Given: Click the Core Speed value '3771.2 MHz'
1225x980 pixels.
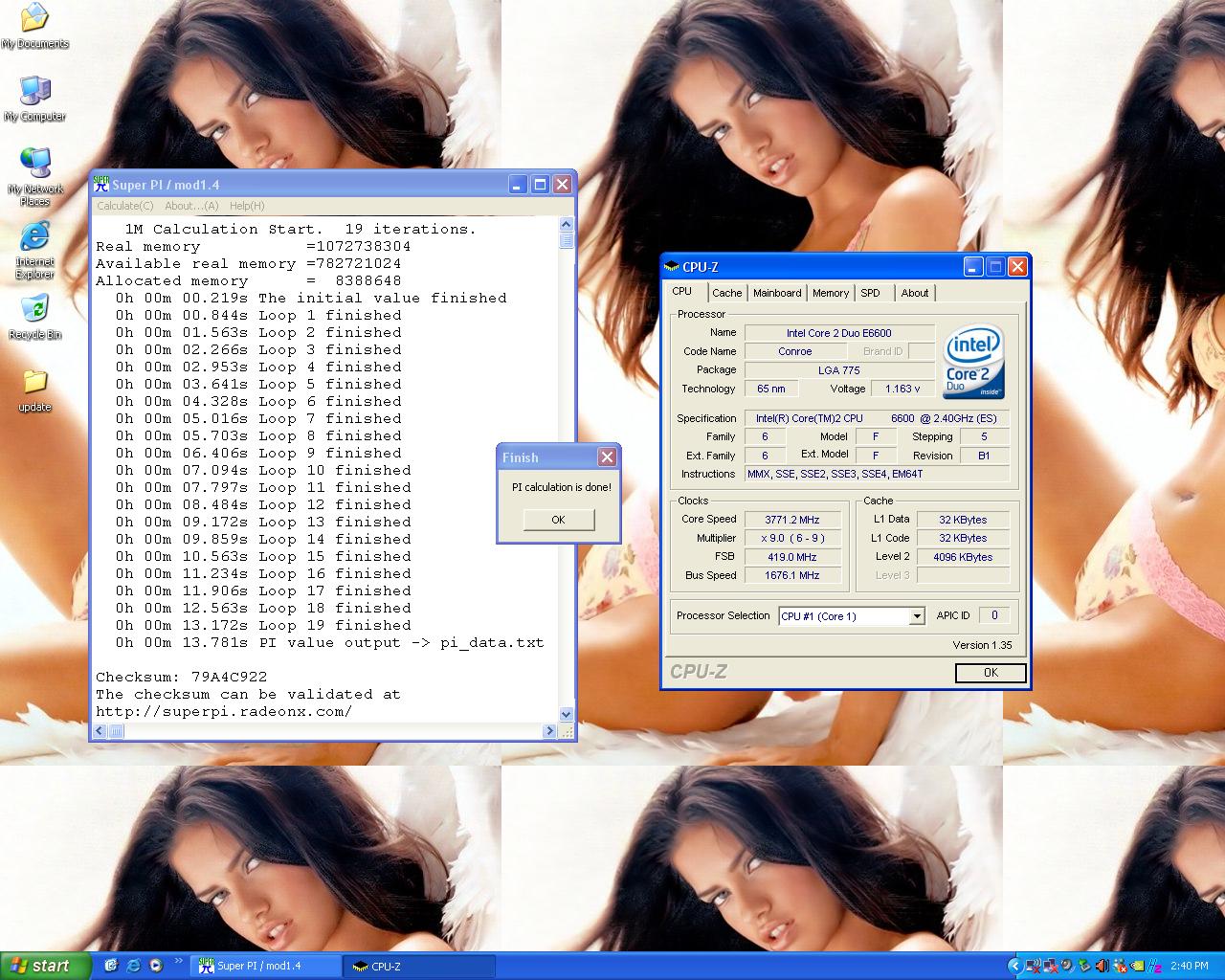Looking at the screenshot, I should click(x=792, y=520).
